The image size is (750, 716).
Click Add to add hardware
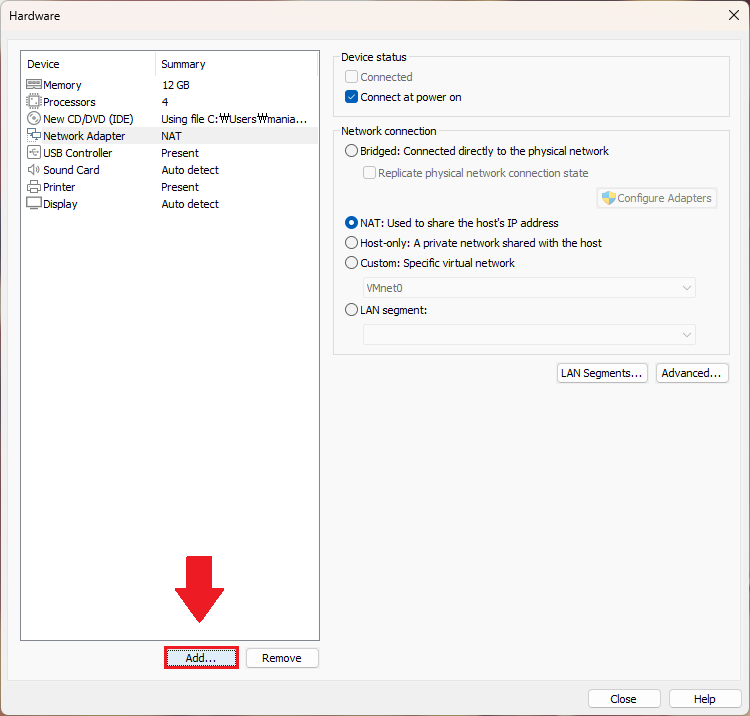click(201, 658)
